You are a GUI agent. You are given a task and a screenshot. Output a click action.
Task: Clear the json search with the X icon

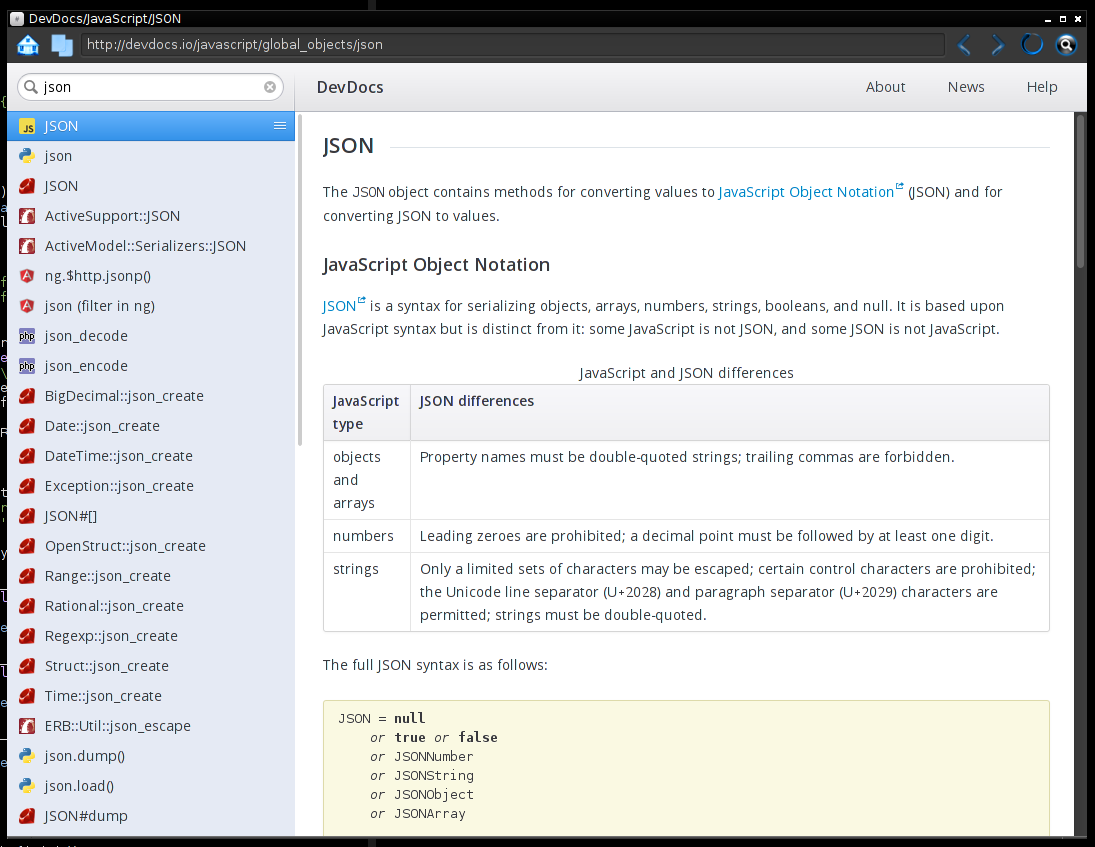point(270,87)
